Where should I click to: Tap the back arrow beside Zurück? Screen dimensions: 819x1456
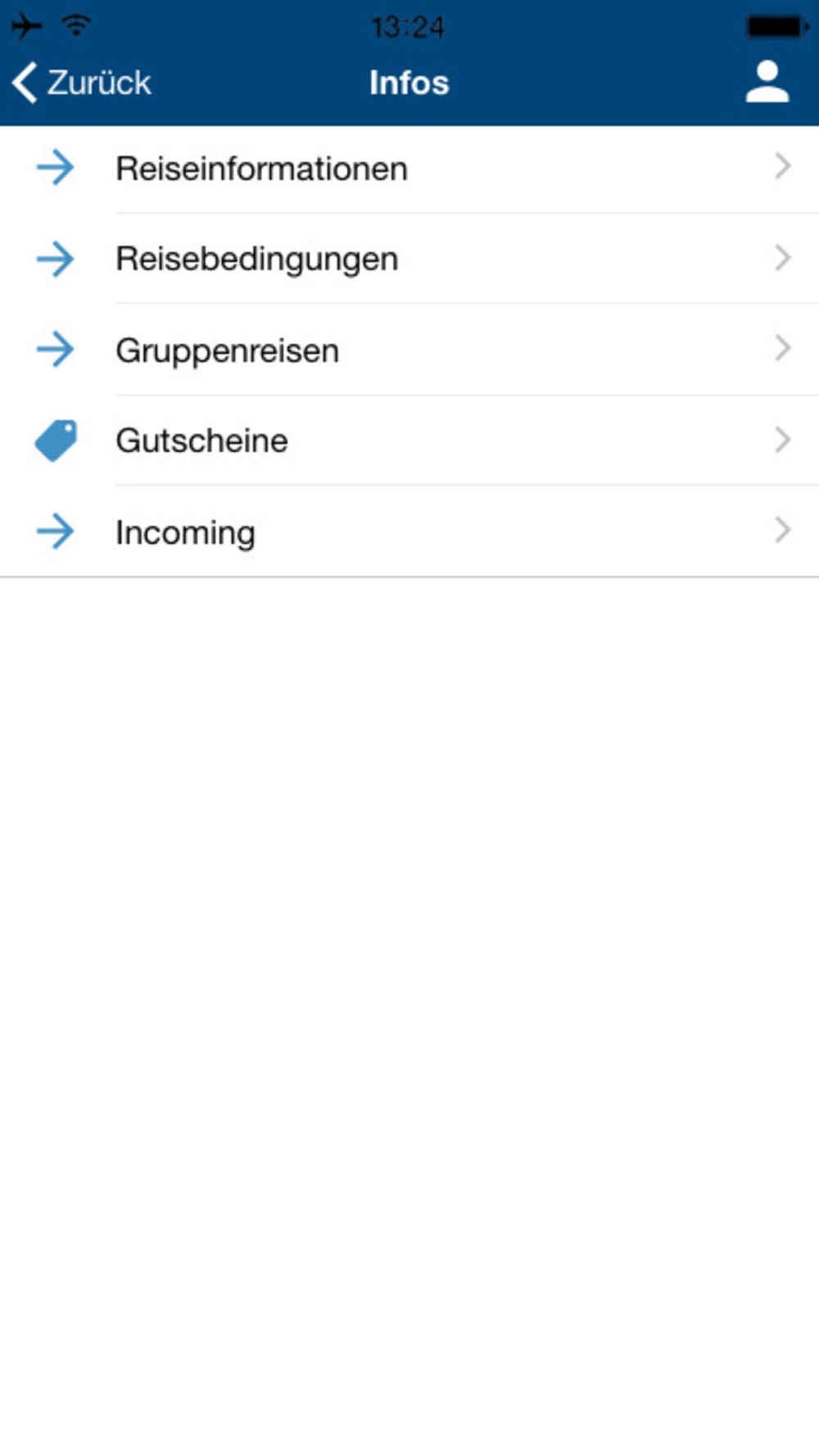point(25,83)
